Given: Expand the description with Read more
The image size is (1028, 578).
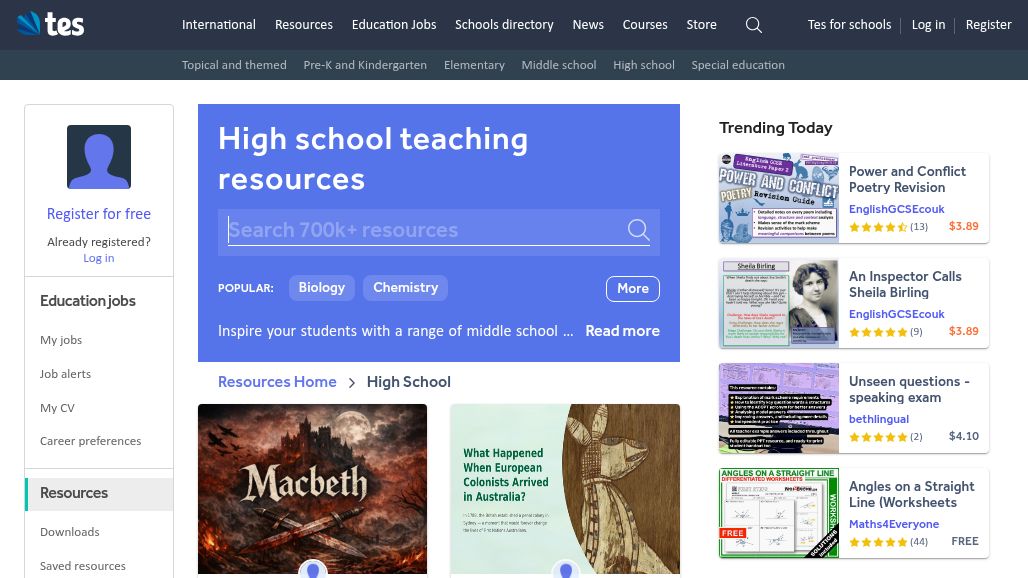Looking at the screenshot, I should click(x=622, y=331).
